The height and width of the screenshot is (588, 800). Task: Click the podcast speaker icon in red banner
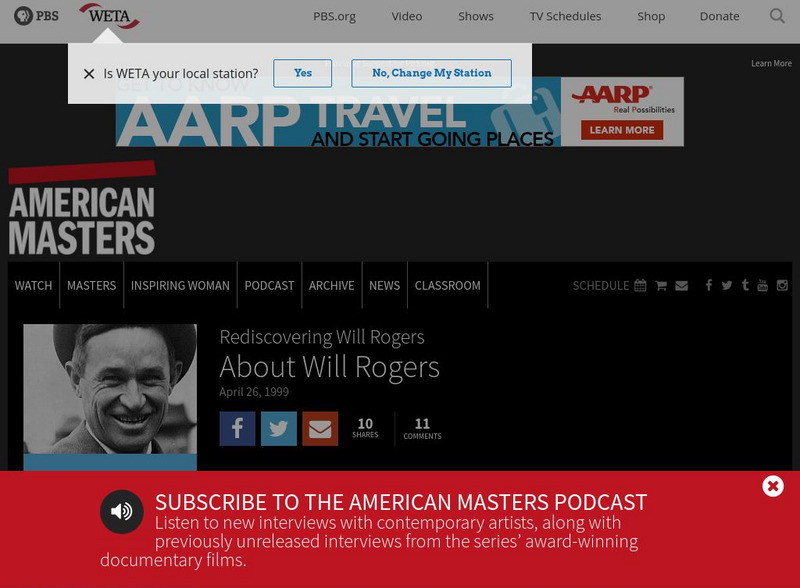[122, 510]
